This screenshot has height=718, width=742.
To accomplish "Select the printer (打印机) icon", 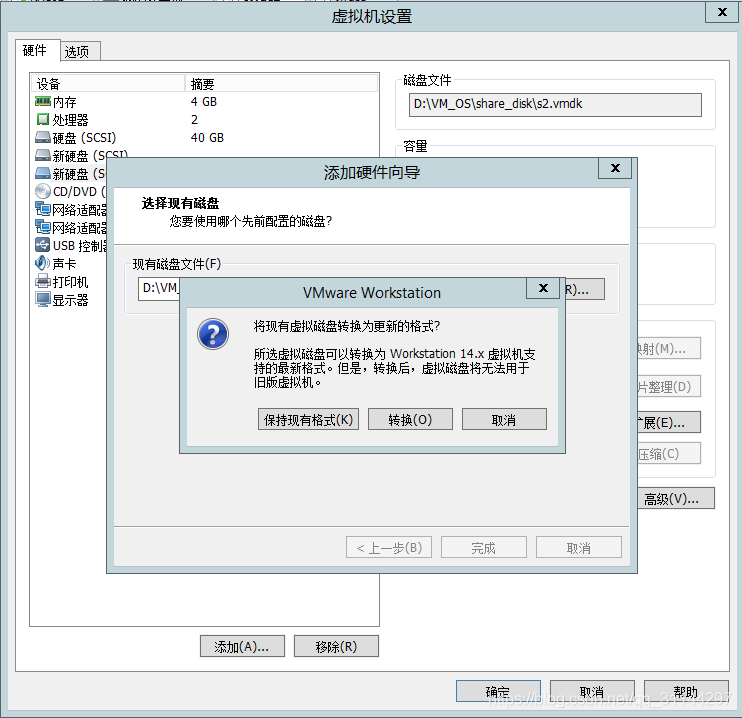I will 43,281.
